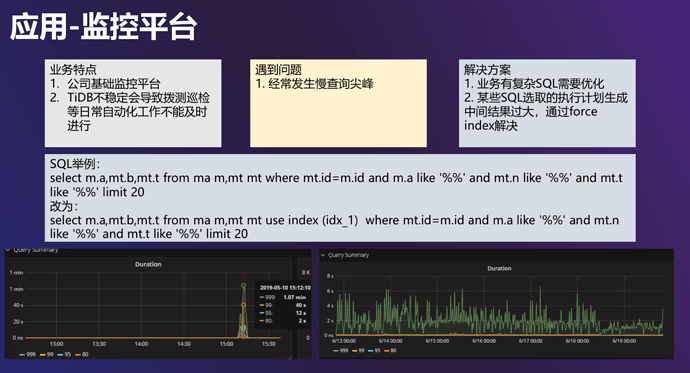Viewport: 690px width, 373px height.
Task: Collapse the Query Summary row in the left panel
Action: click(x=32, y=250)
